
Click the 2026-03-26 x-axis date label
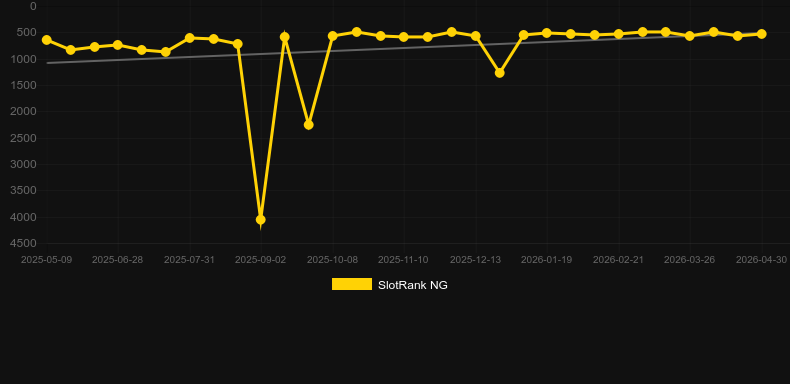point(689,260)
